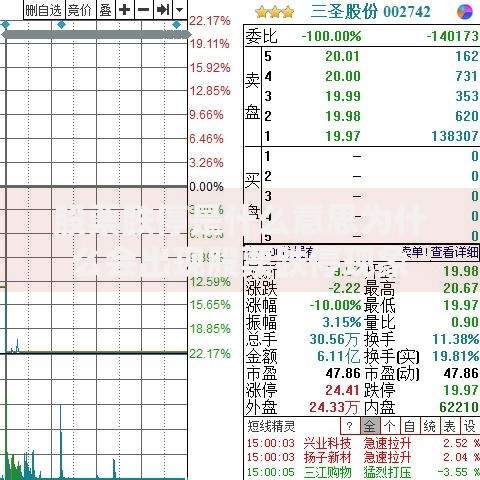Click the 删自选 button
The width and height of the screenshot is (480, 480).
(x=44, y=10)
